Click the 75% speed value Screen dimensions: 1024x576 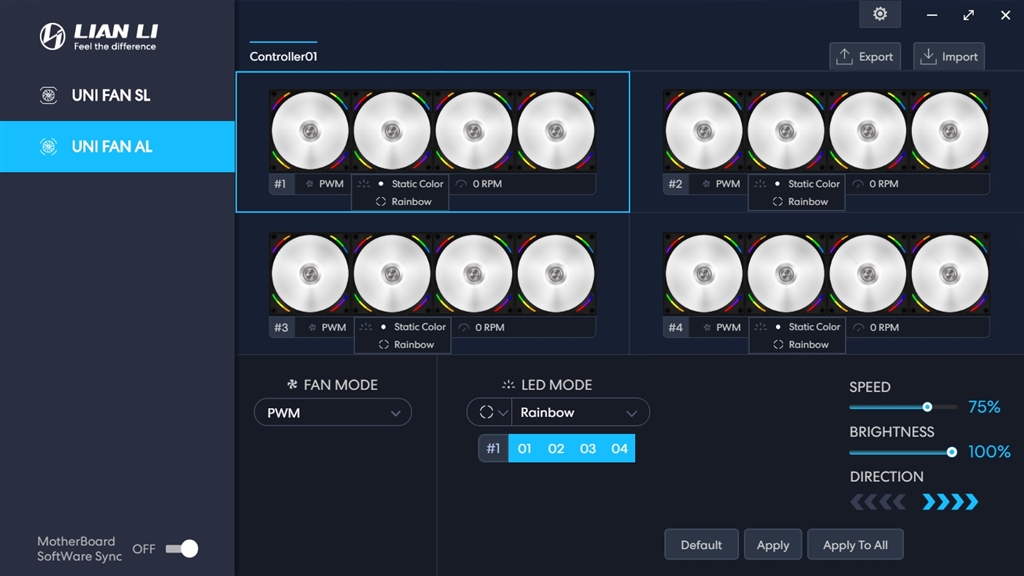pos(984,407)
